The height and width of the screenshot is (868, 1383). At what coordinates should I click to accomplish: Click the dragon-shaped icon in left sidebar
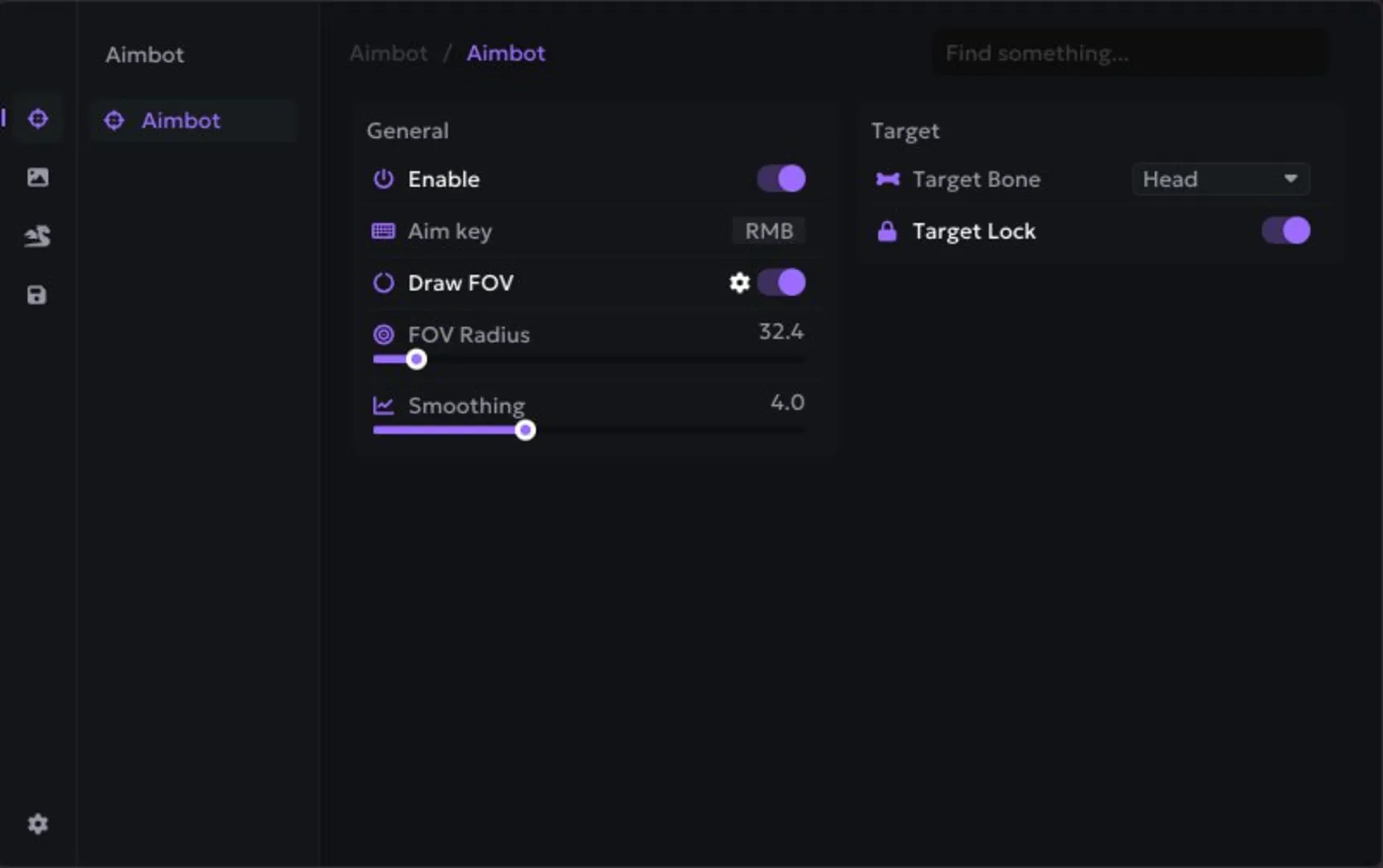[x=38, y=236]
